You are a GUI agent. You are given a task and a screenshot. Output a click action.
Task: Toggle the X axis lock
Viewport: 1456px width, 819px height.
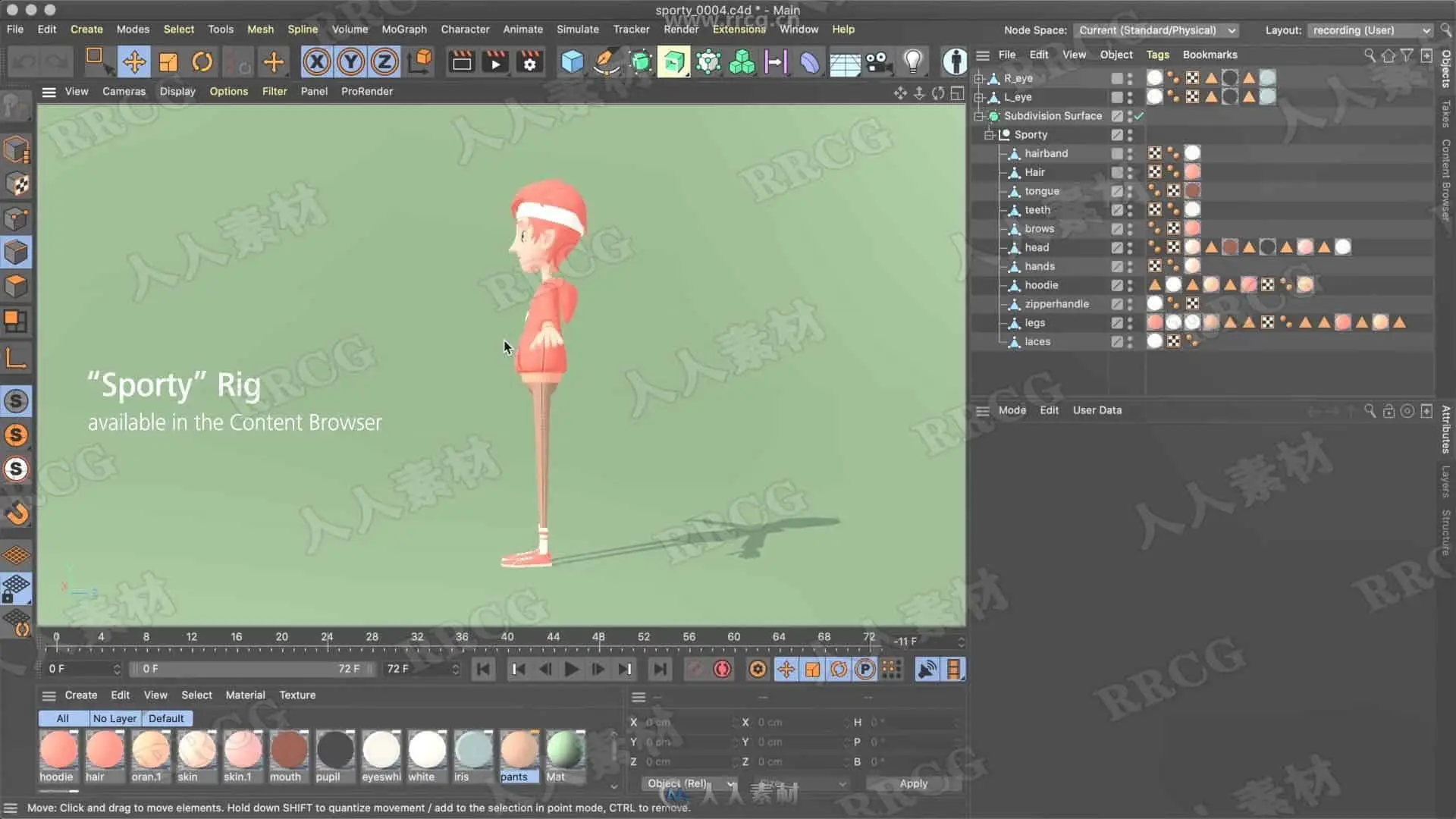click(x=317, y=61)
